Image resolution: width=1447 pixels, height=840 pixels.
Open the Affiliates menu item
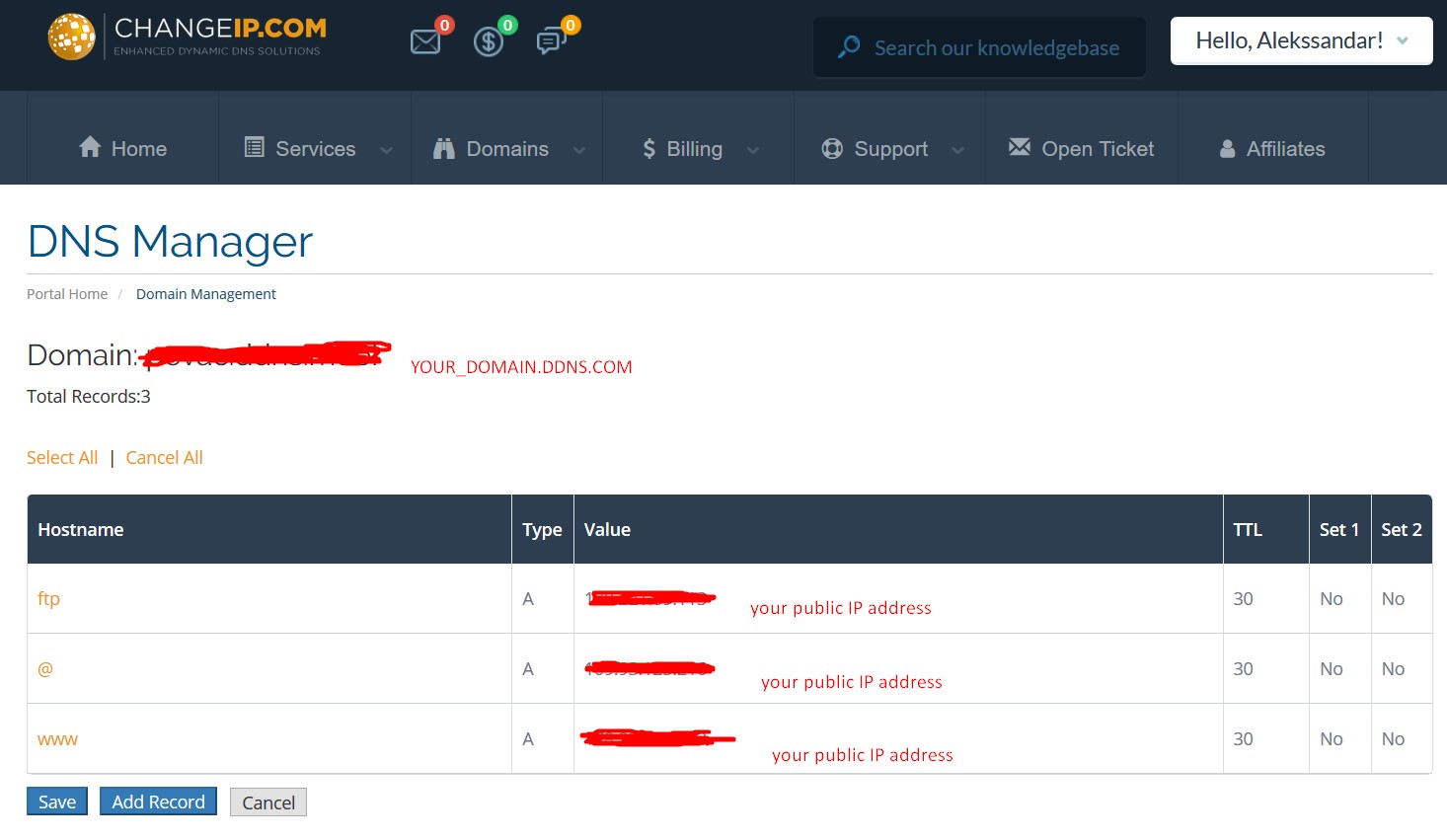1286,148
